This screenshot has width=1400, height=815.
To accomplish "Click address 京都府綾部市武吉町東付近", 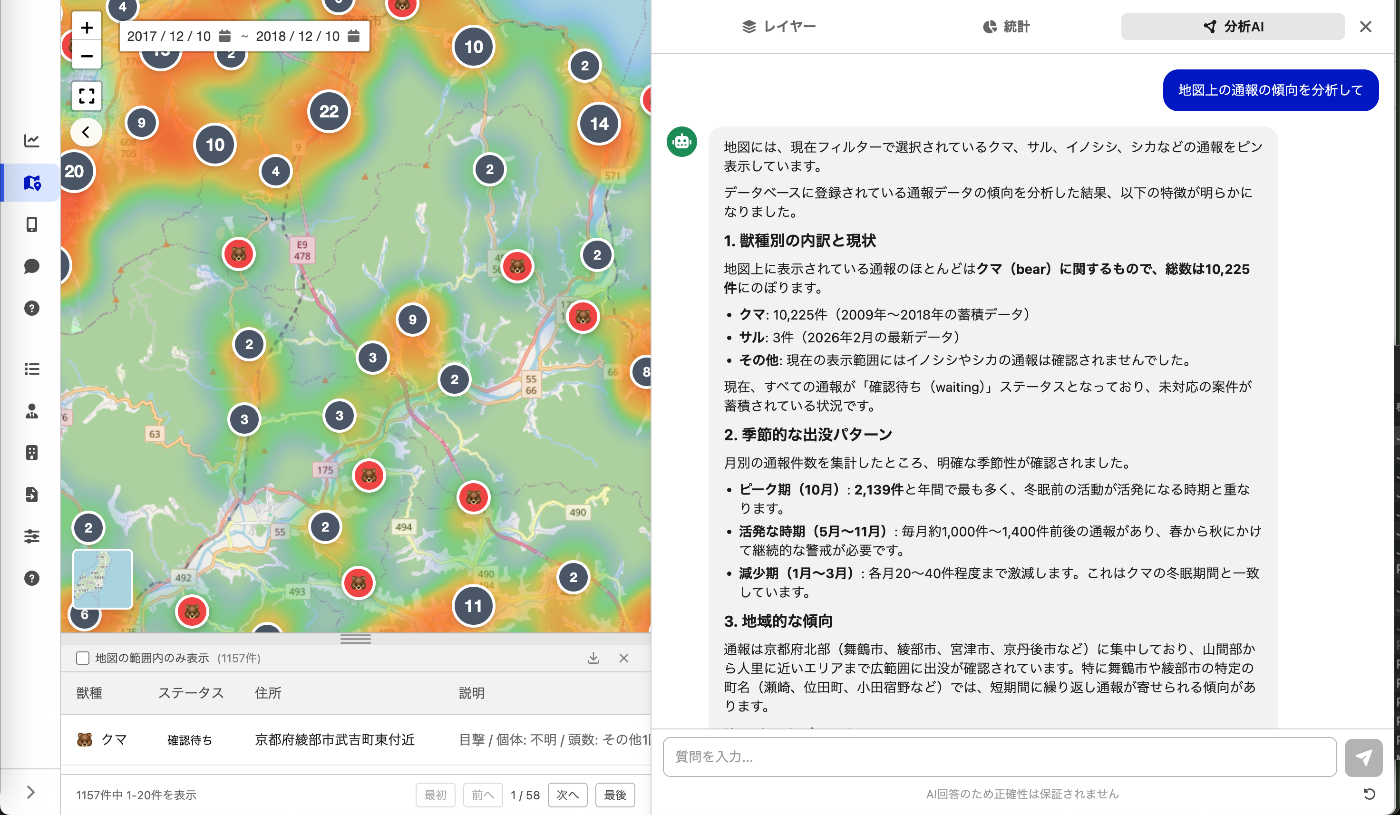I will [x=335, y=740].
